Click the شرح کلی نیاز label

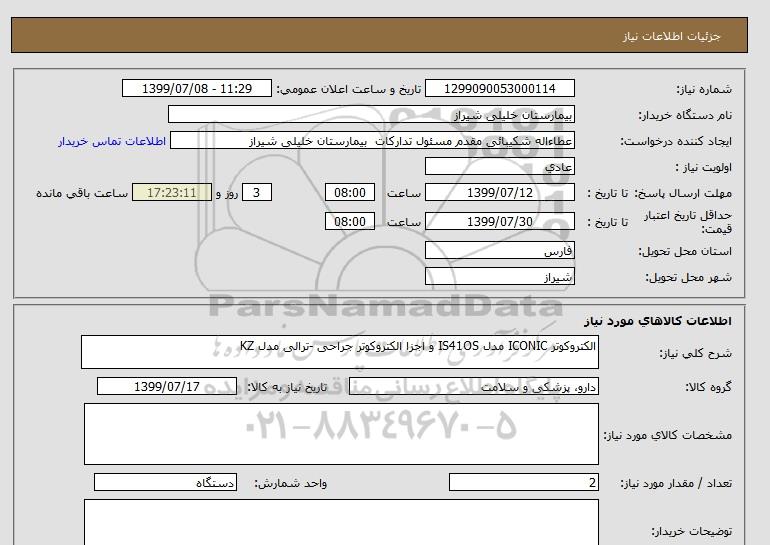tap(695, 353)
